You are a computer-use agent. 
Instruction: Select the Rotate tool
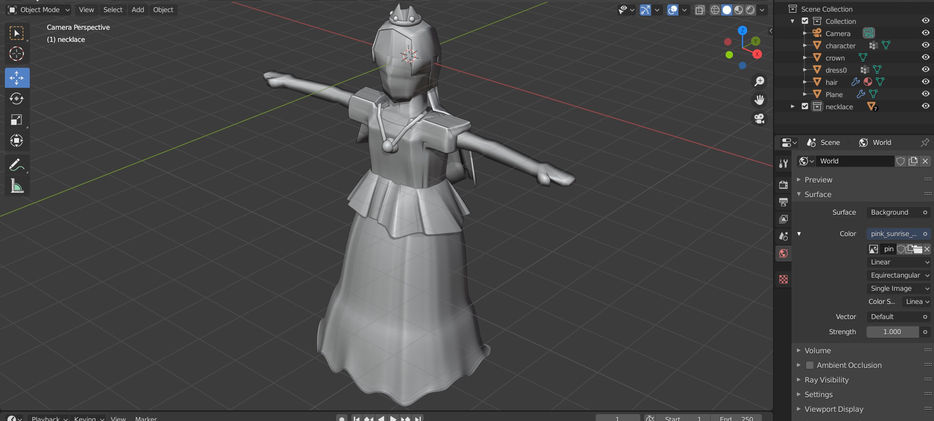(x=17, y=99)
